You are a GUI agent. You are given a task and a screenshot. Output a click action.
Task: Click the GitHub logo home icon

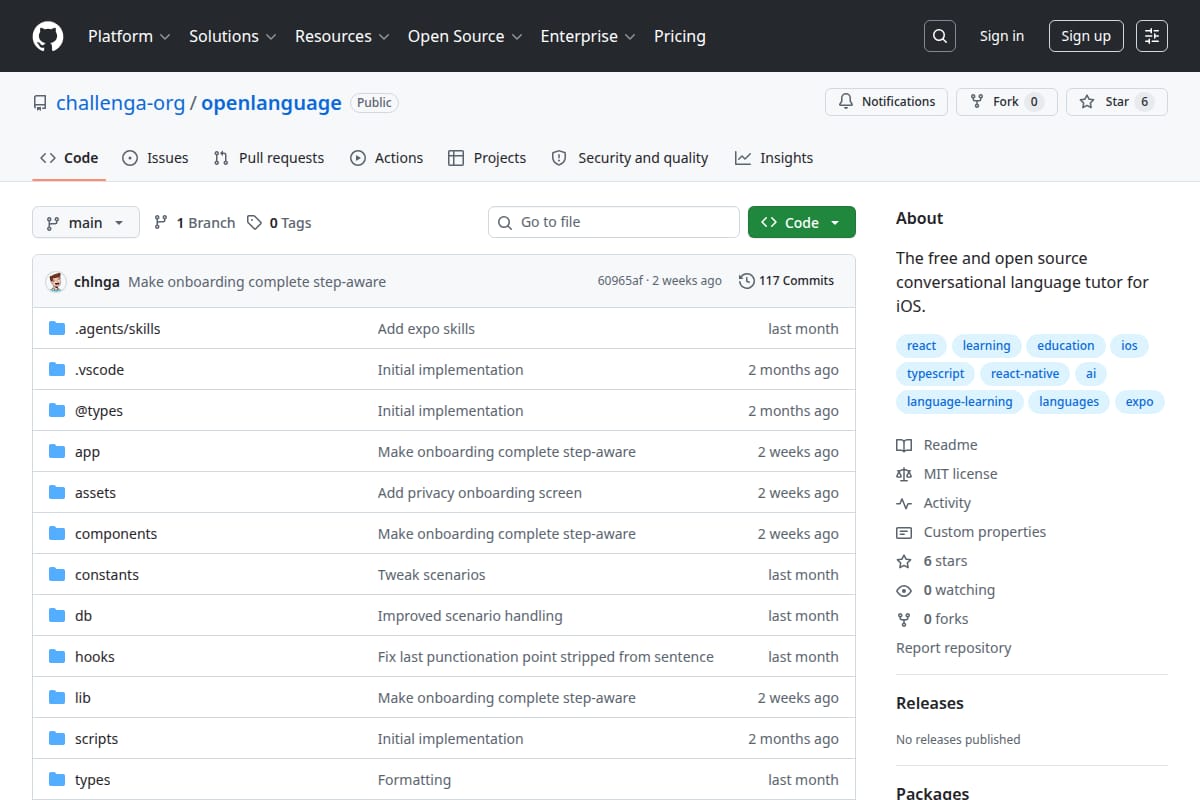[48, 36]
